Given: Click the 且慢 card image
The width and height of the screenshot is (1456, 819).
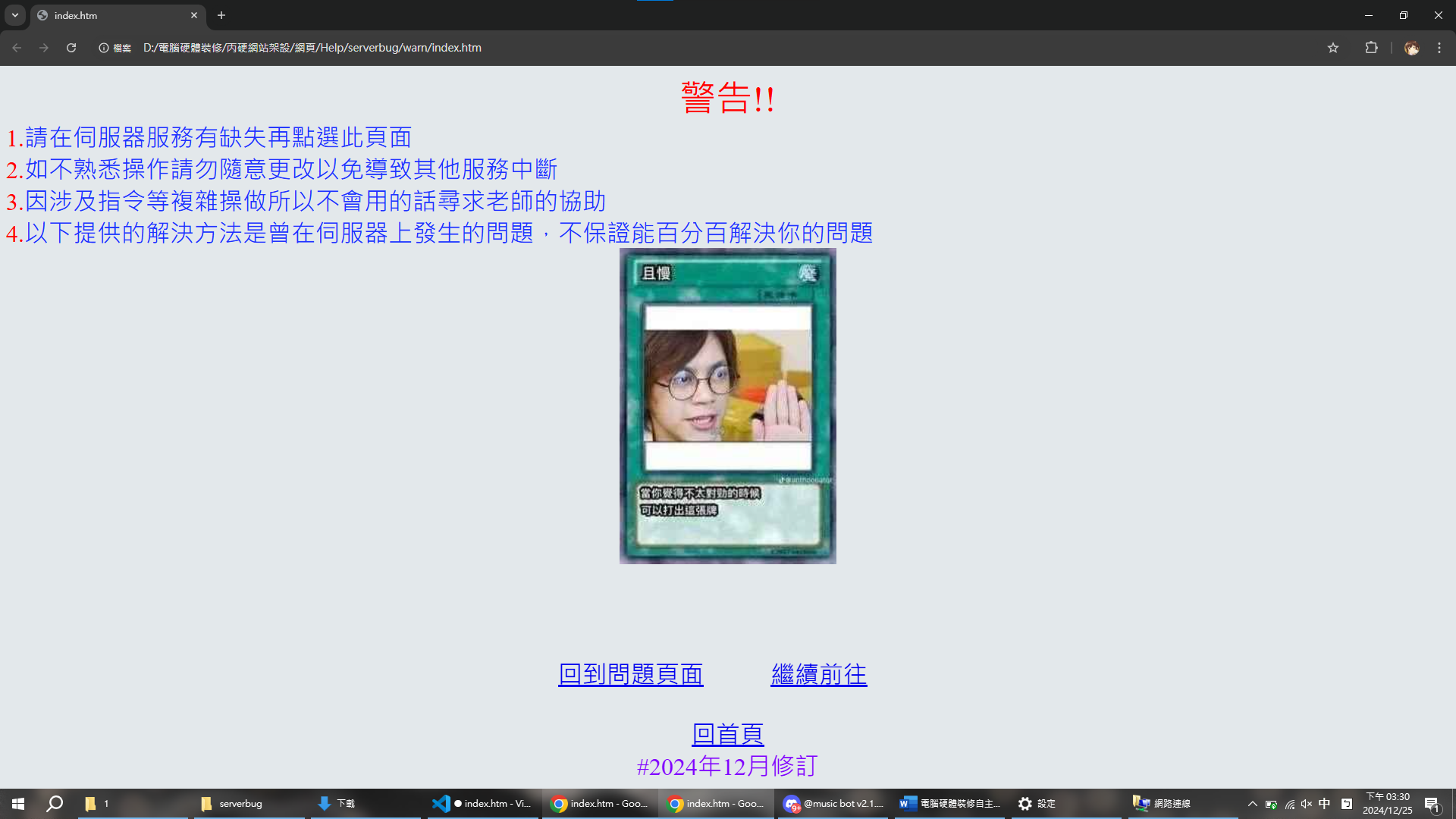Looking at the screenshot, I should pyautogui.click(x=728, y=406).
